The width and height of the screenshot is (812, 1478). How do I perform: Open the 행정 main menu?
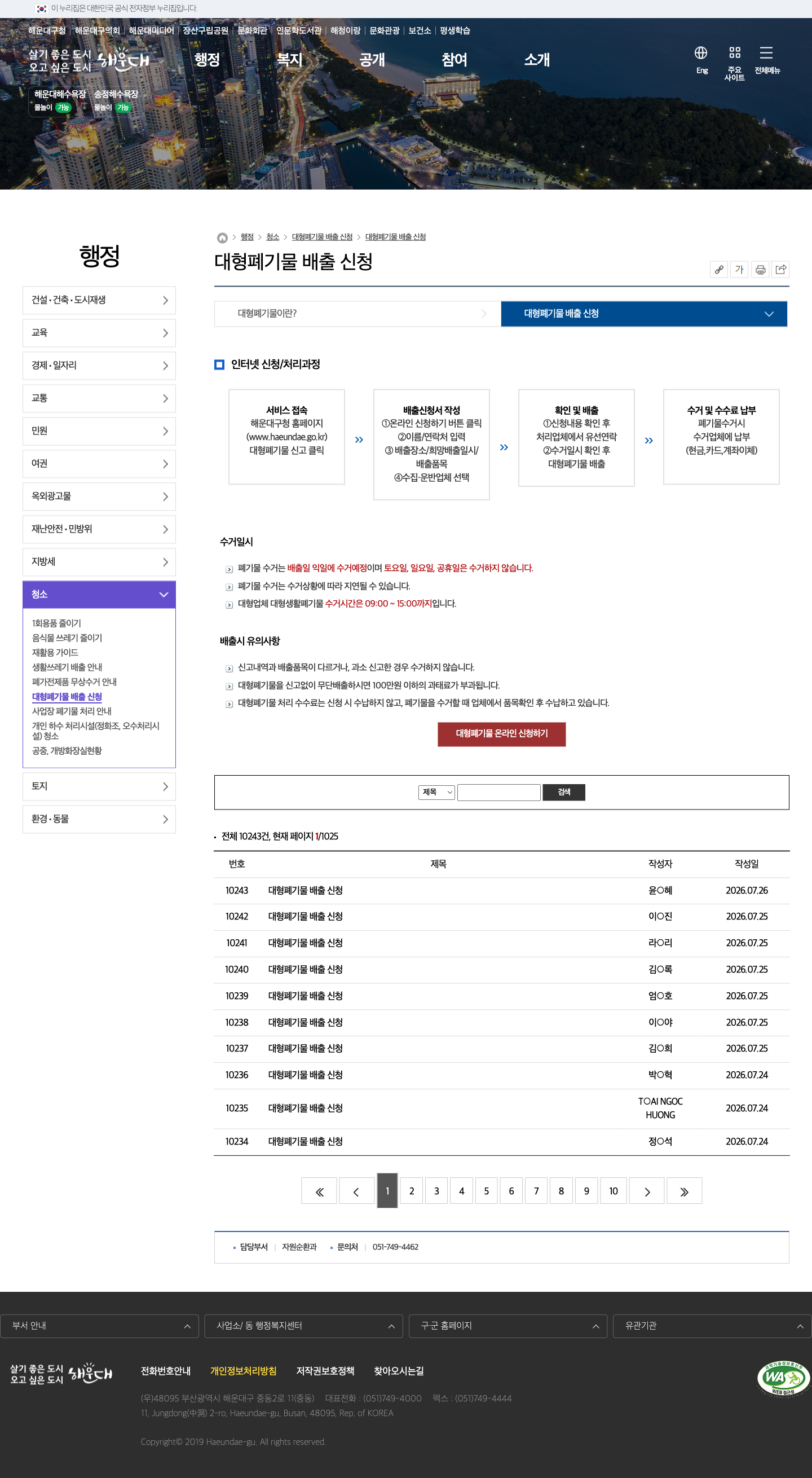[207, 60]
